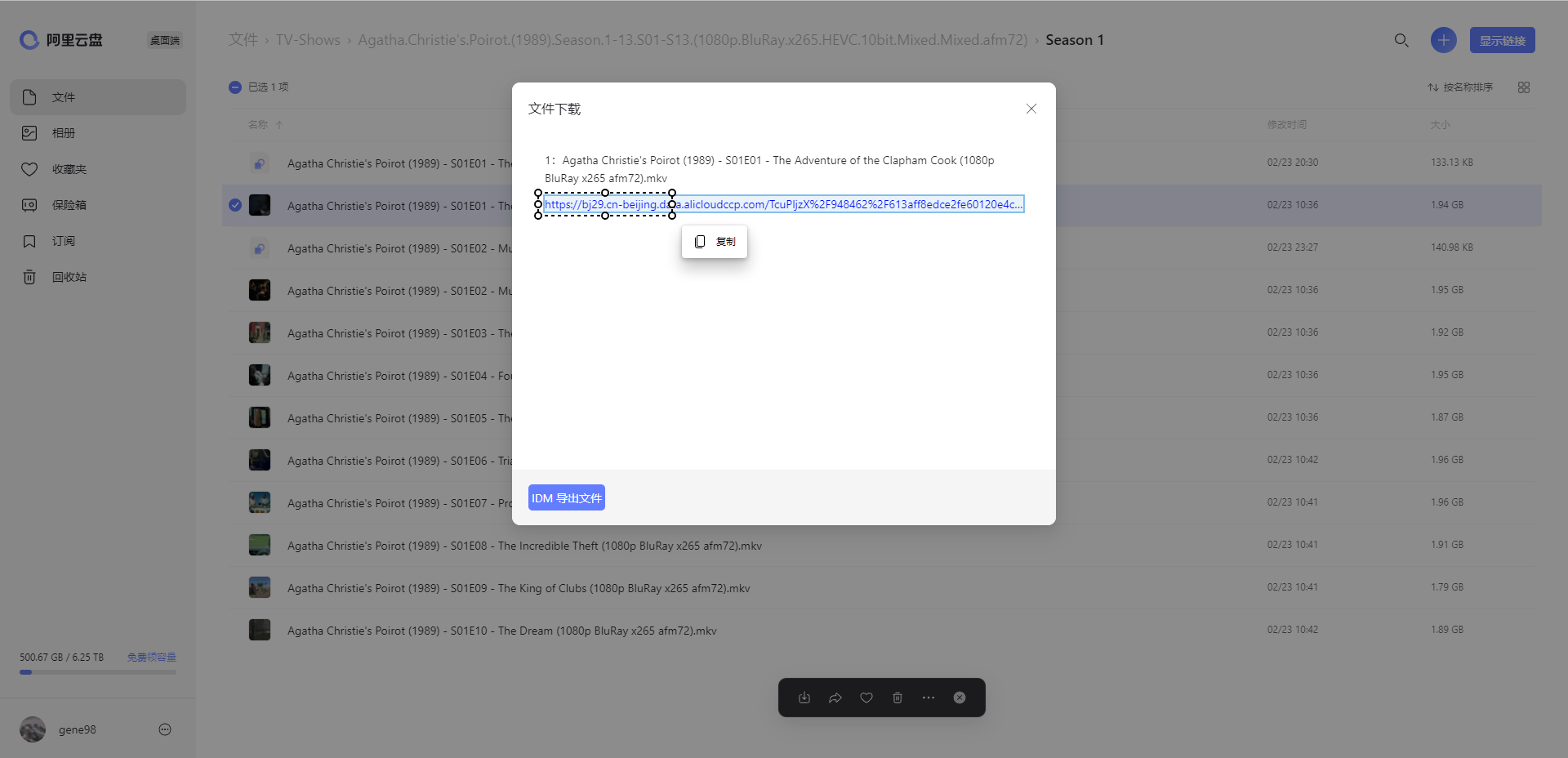Viewport: 1568px width, 758px height.
Task: Click the 133.13 KB S01E01 subtitle file icon
Action: (x=260, y=163)
